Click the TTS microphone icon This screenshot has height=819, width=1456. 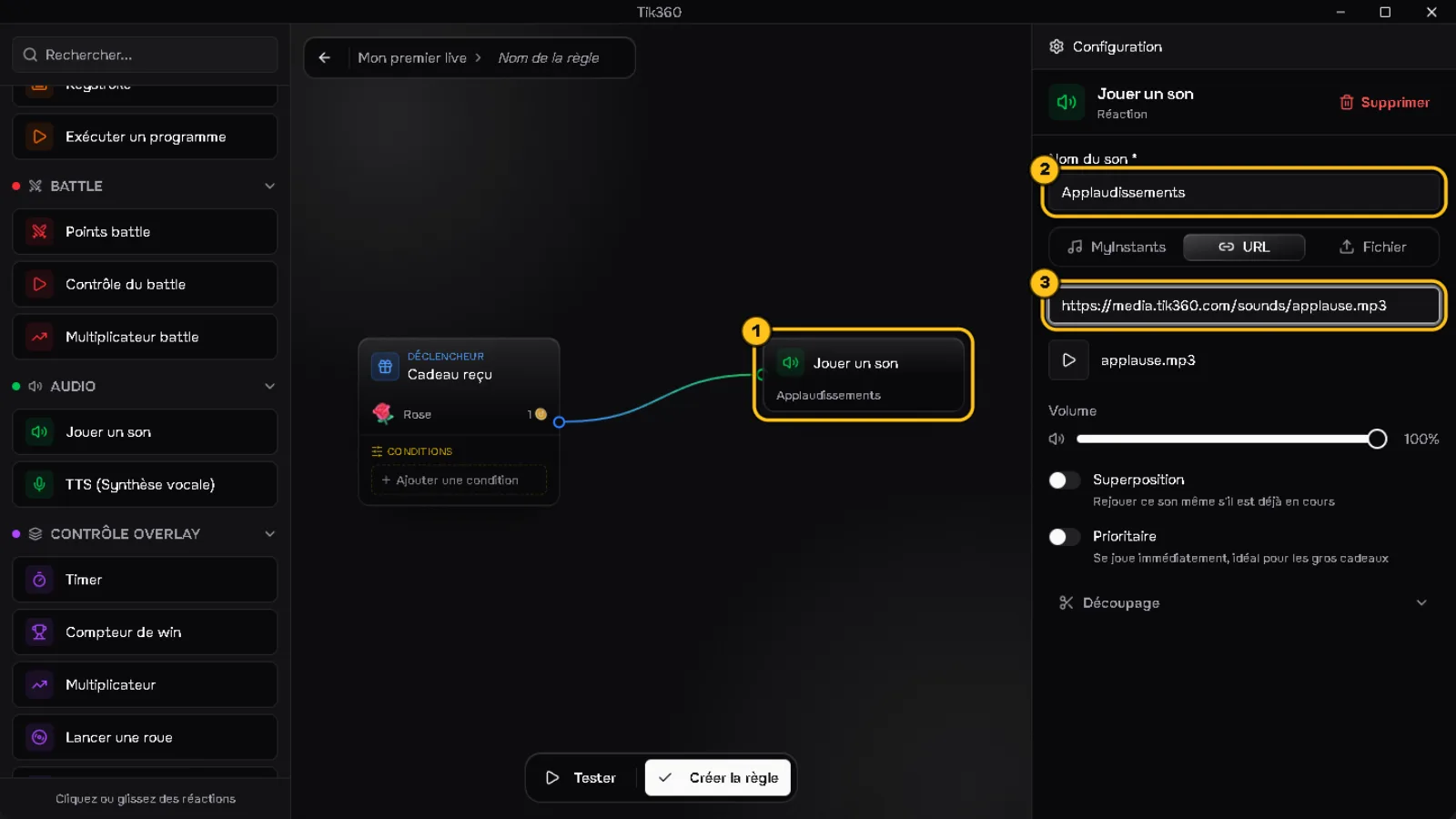click(39, 484)
